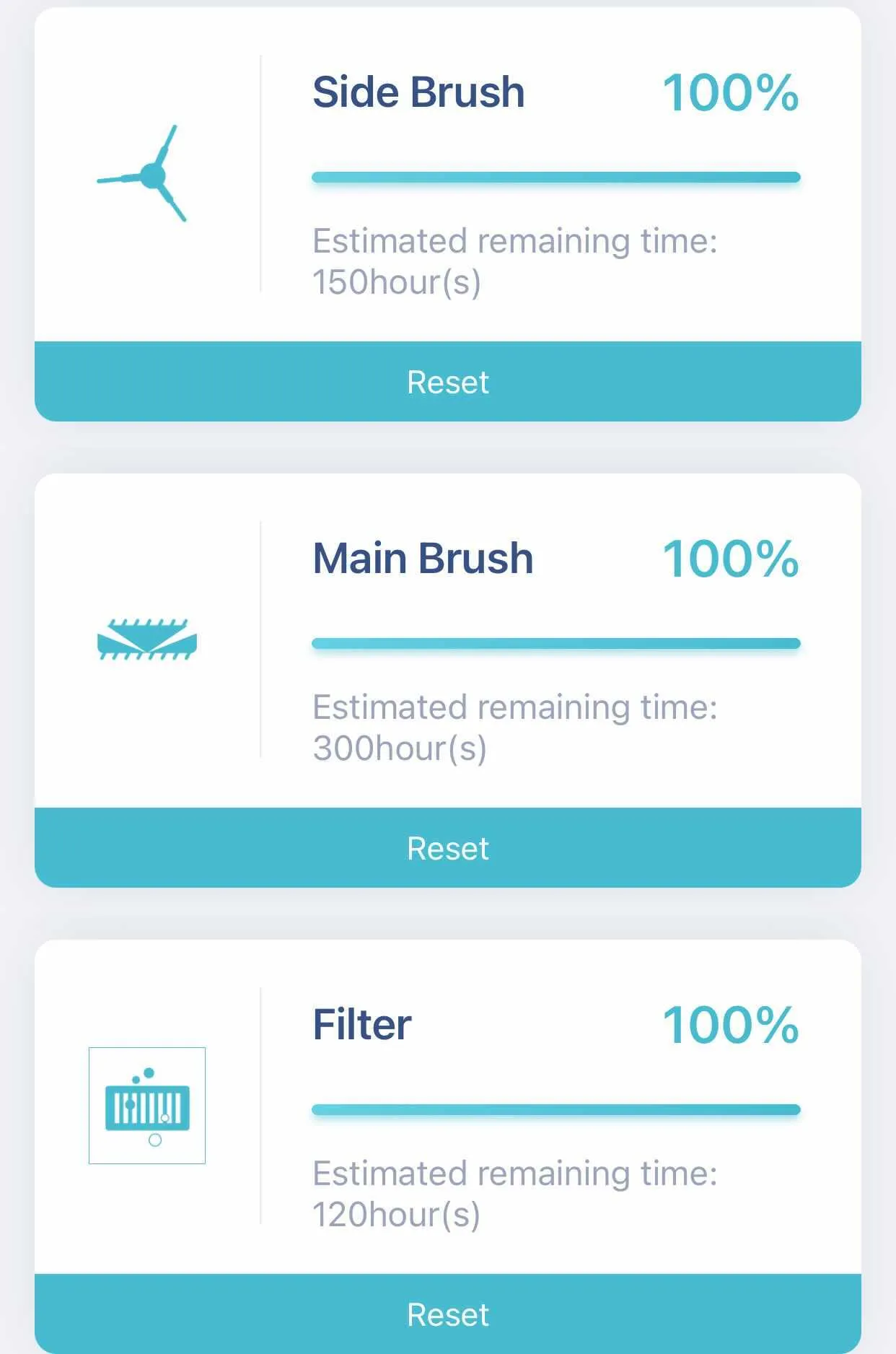Tap Side Brush 'Estimated remaining time' label
This screenshot has height=1354, width=896.
click(514, 241)
